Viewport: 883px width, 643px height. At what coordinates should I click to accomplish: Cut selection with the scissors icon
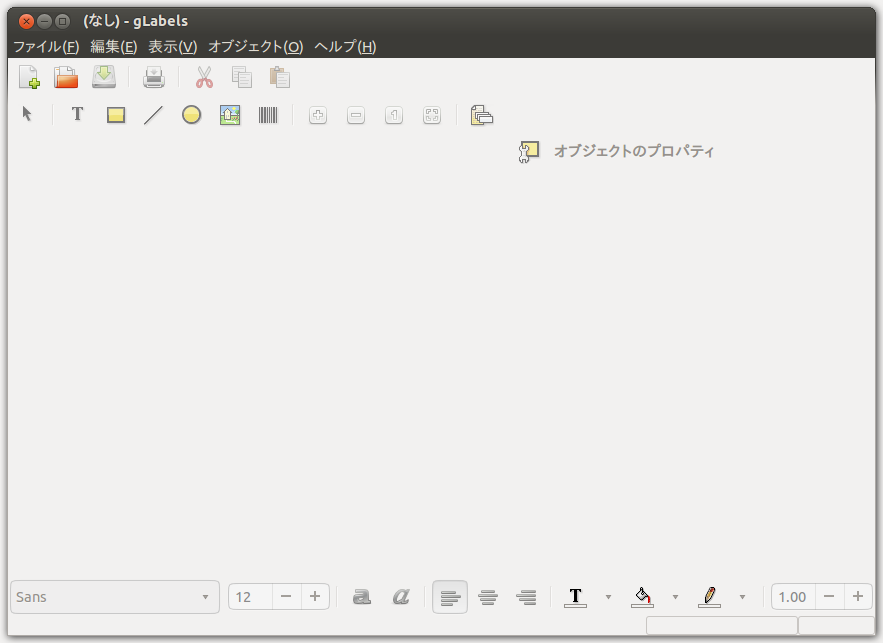pos(204,77)
